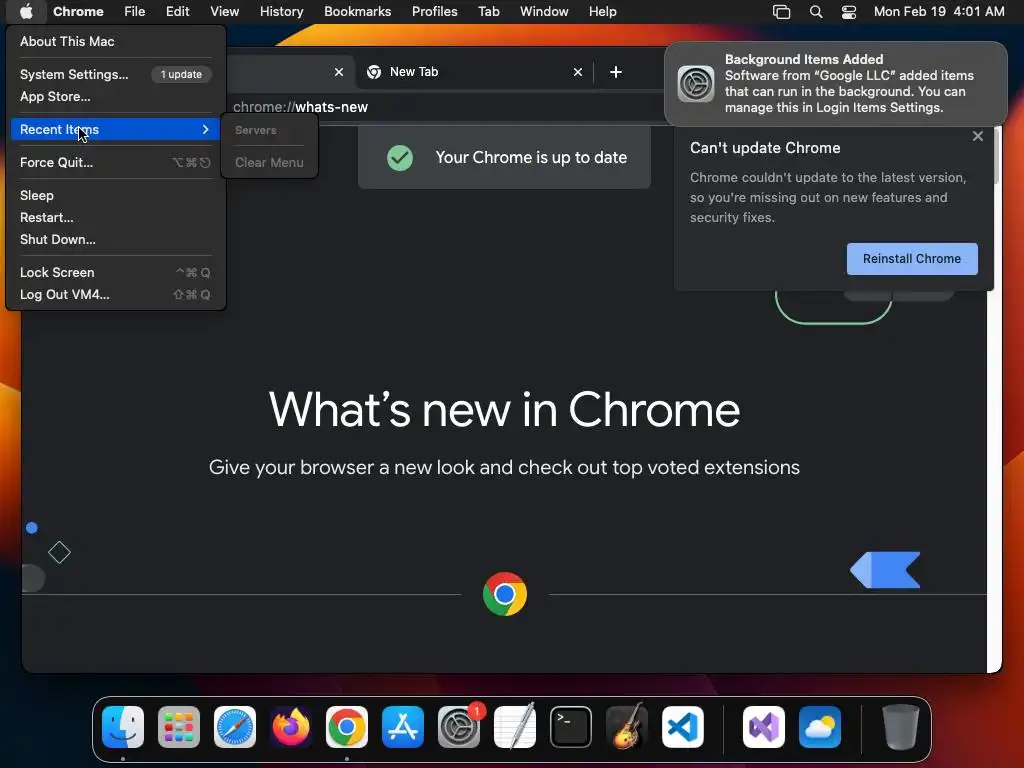Close the first Chrome tab
Image resolution: width=1024 pixels, height=768 pixels.
coord(338,72)
